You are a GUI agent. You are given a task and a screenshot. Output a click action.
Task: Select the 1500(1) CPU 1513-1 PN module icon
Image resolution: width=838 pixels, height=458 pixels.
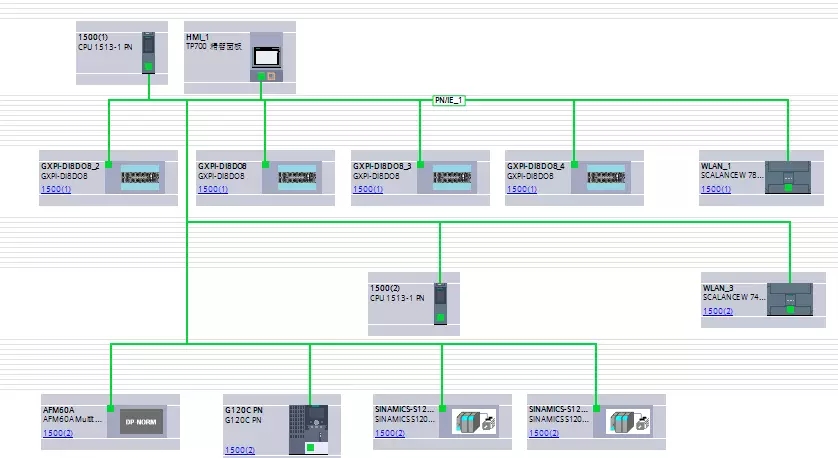[149, 52]
